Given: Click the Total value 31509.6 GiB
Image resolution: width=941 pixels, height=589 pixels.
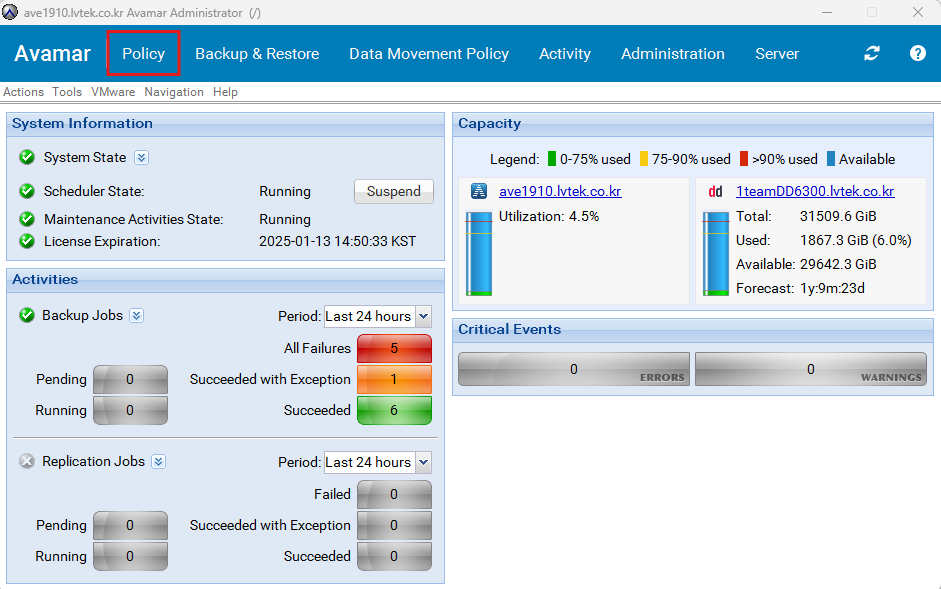Looking at the screenshot, I should coord(838,216).
